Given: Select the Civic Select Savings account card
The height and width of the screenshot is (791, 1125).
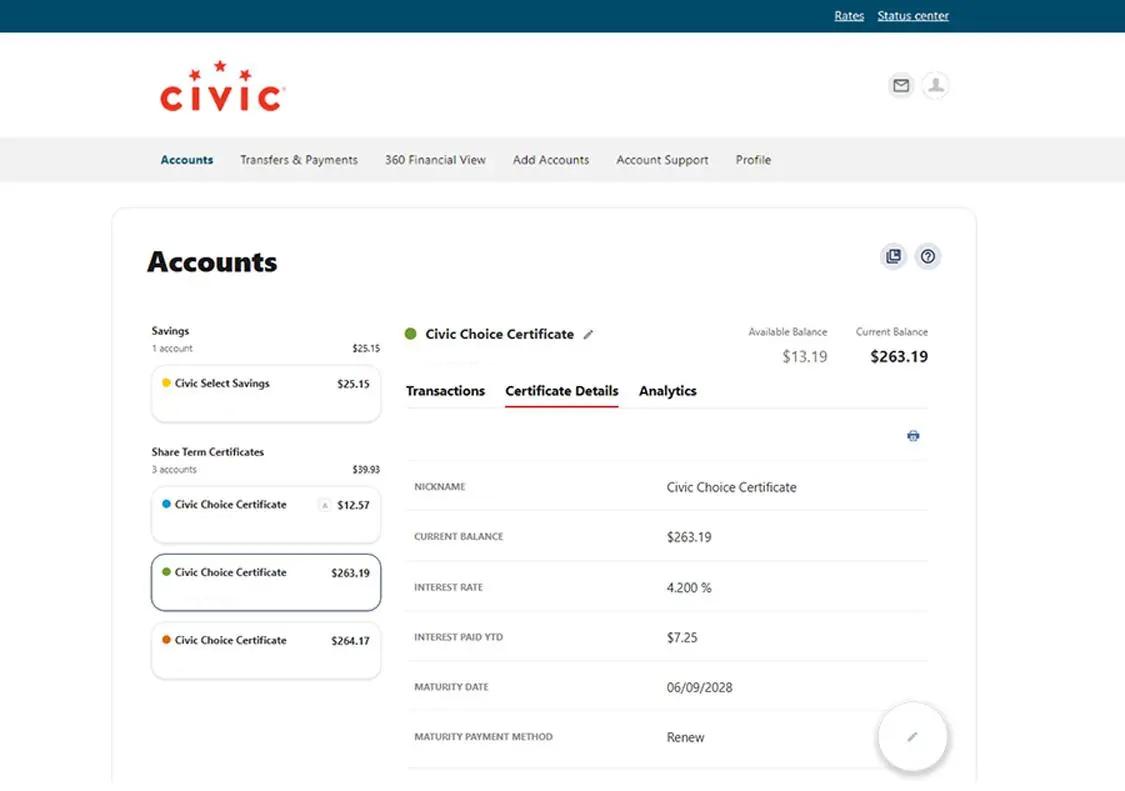Looking at the screenshot, I should click(x=265, y=393).
